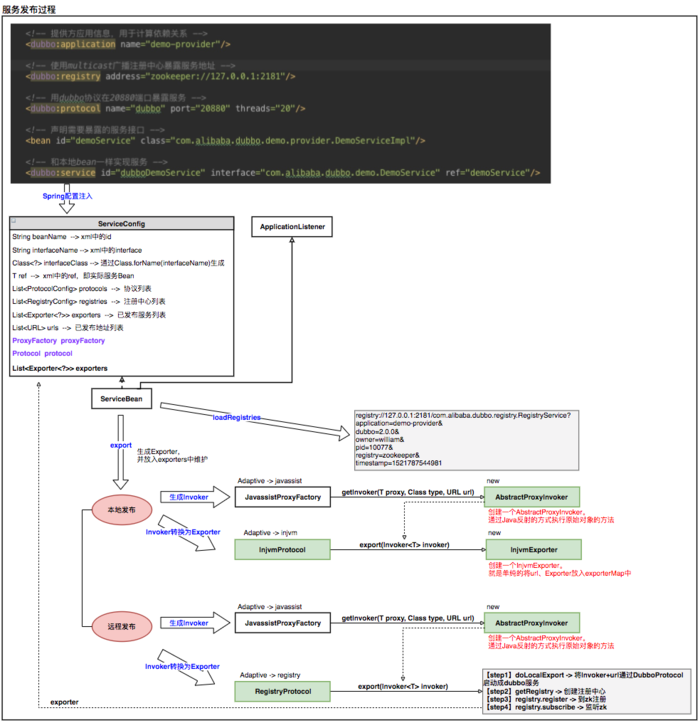
Task: Select the String beanName field row
Action: (62, 237)
